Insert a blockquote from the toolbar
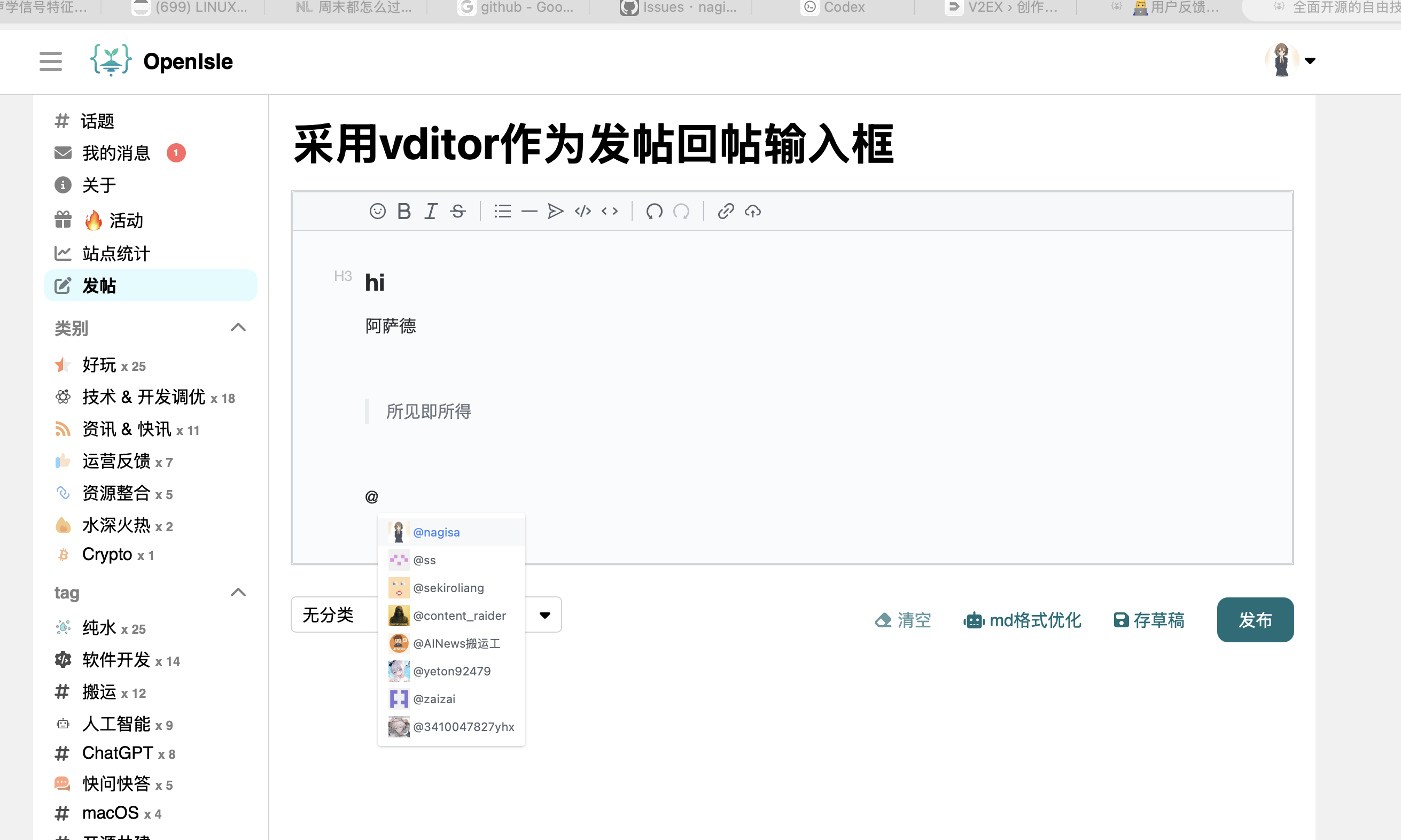The image size is (1401, 840). tap(556, 211)
